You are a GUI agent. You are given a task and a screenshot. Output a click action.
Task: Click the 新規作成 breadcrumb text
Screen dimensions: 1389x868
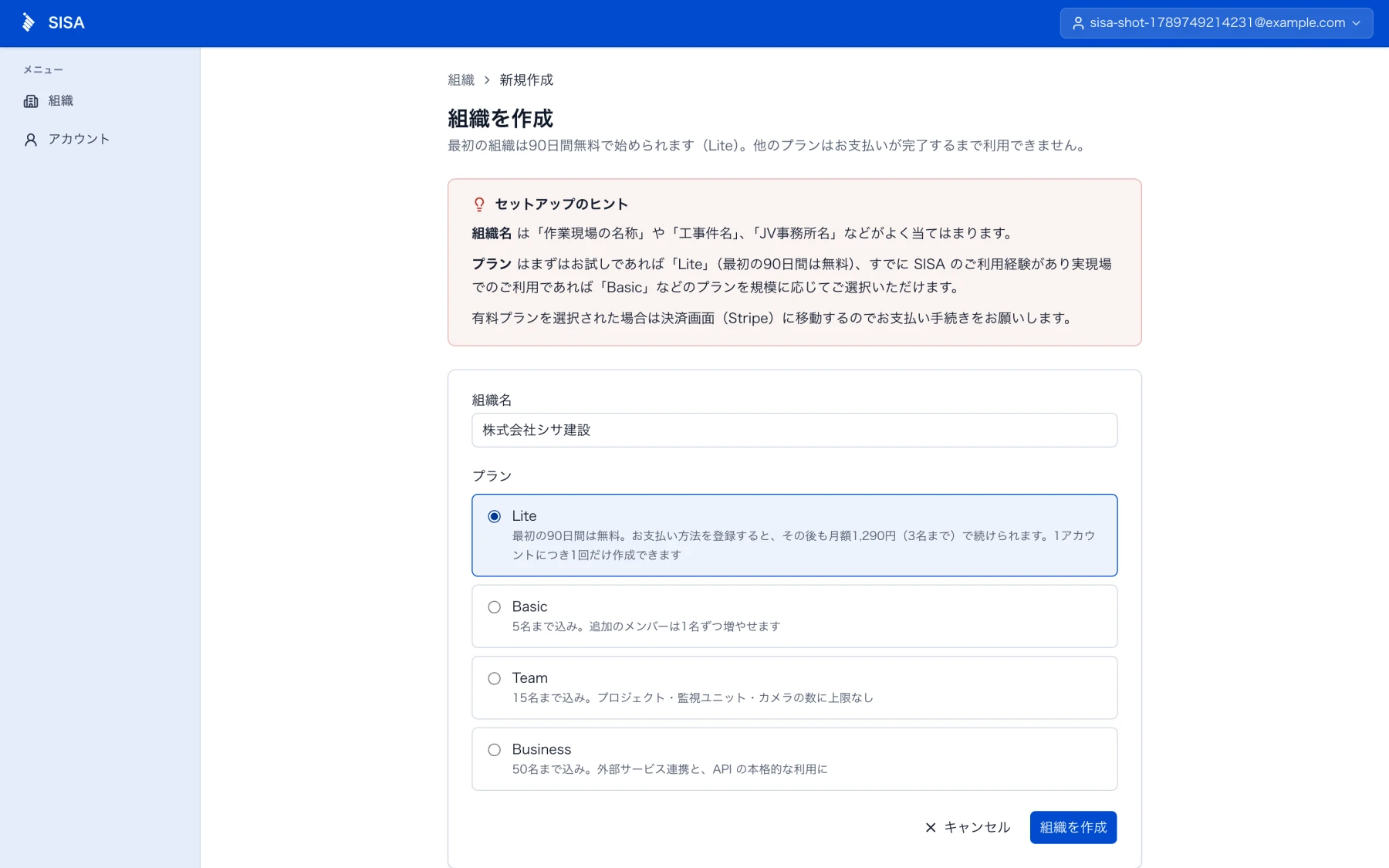[x=526, y=80]
